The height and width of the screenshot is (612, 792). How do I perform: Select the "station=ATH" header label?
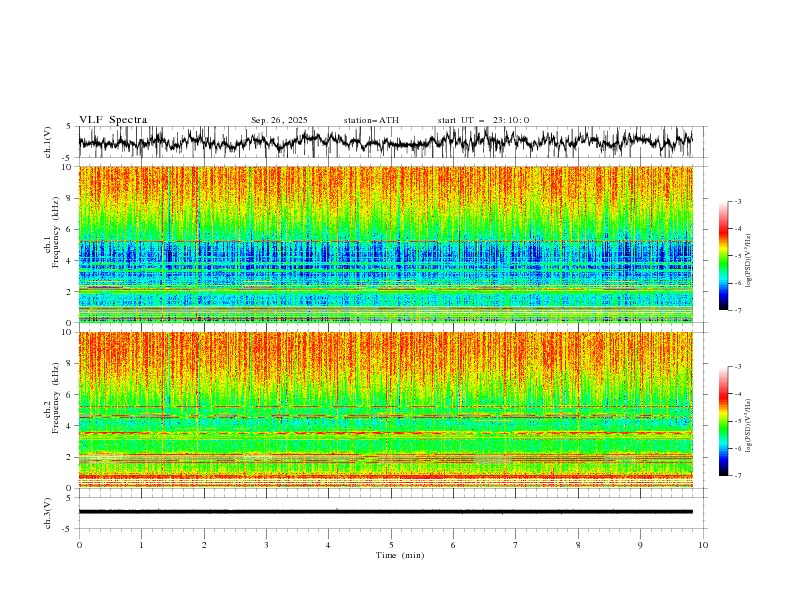coord(371,120)
